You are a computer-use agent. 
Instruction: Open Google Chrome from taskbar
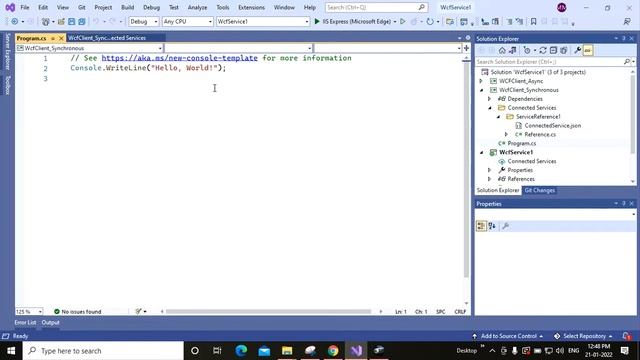pyautogui.click(x=333, y=351)
